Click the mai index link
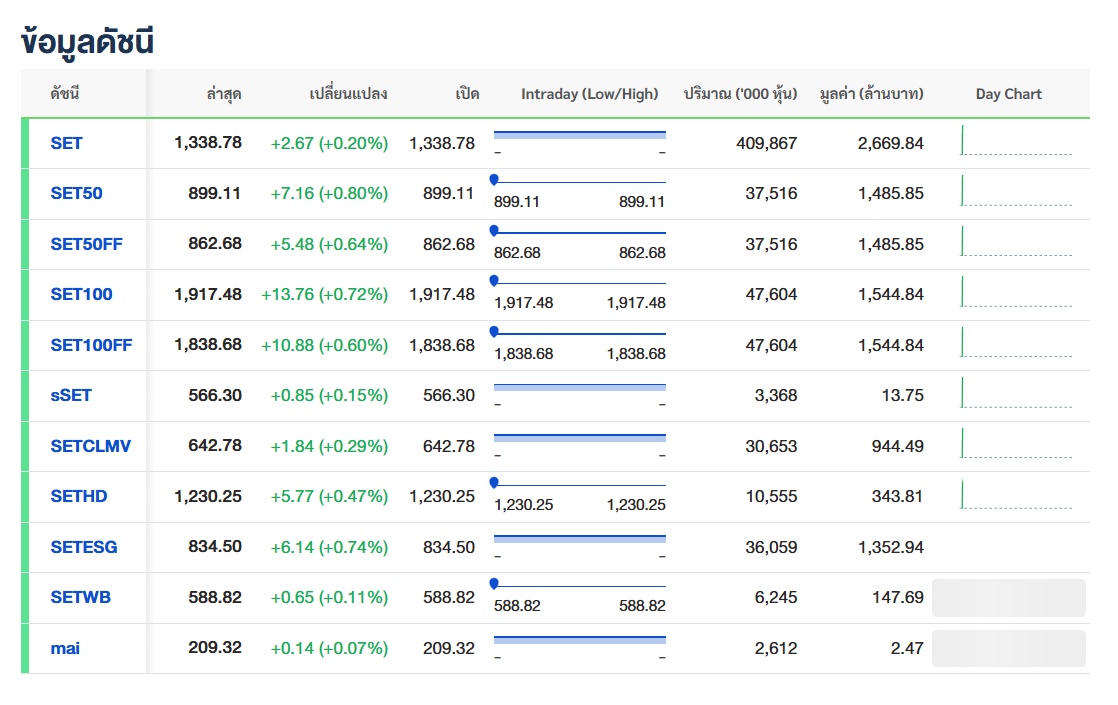The height and width of the screenshot is (705, 1118). click(65, 648)
